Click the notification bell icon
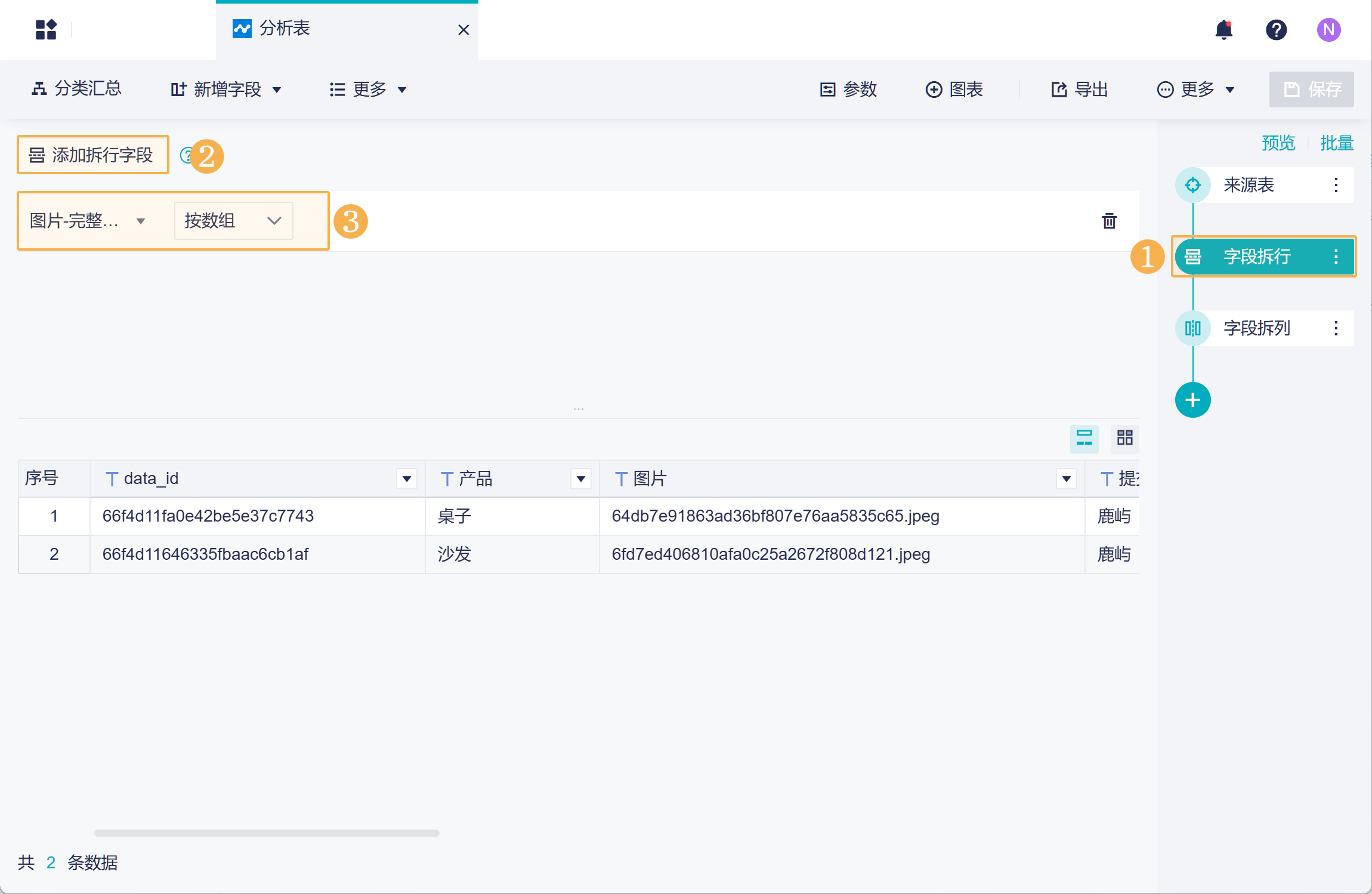The image size is (1372, 894). (x=1223, y=29)
